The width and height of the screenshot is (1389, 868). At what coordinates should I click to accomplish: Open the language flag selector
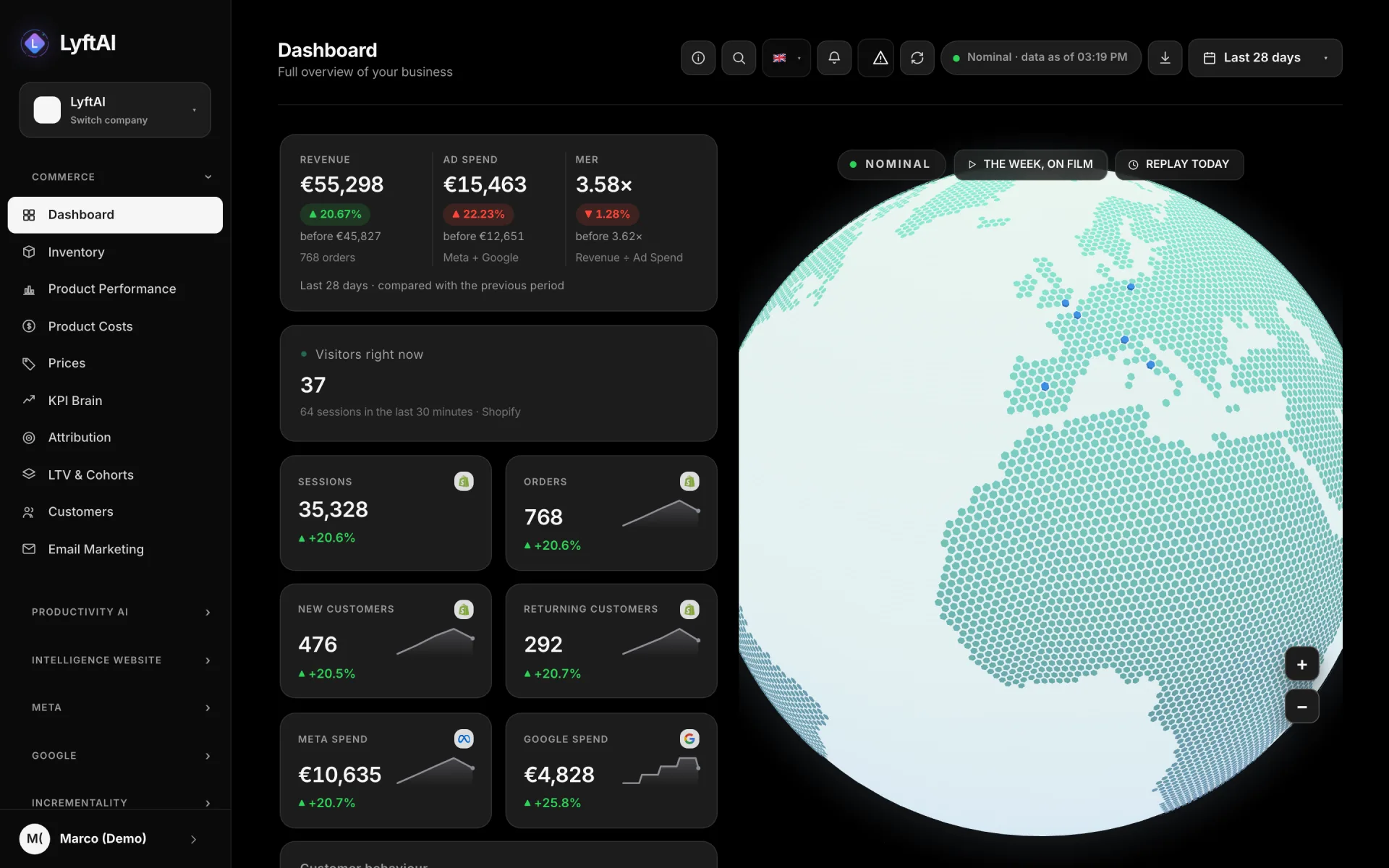point(786,58)
